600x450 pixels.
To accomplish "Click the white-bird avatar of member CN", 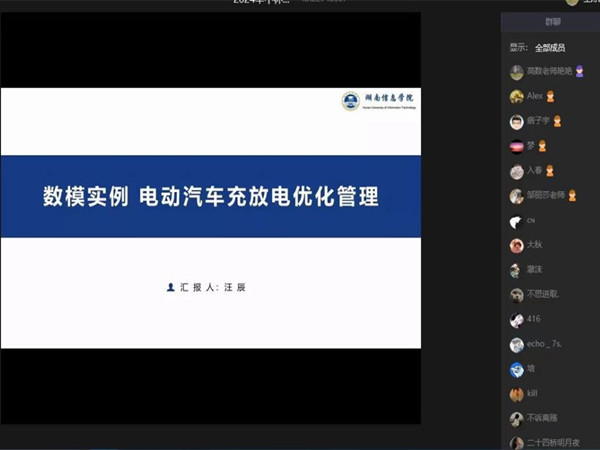I will [x=517, y=221].
